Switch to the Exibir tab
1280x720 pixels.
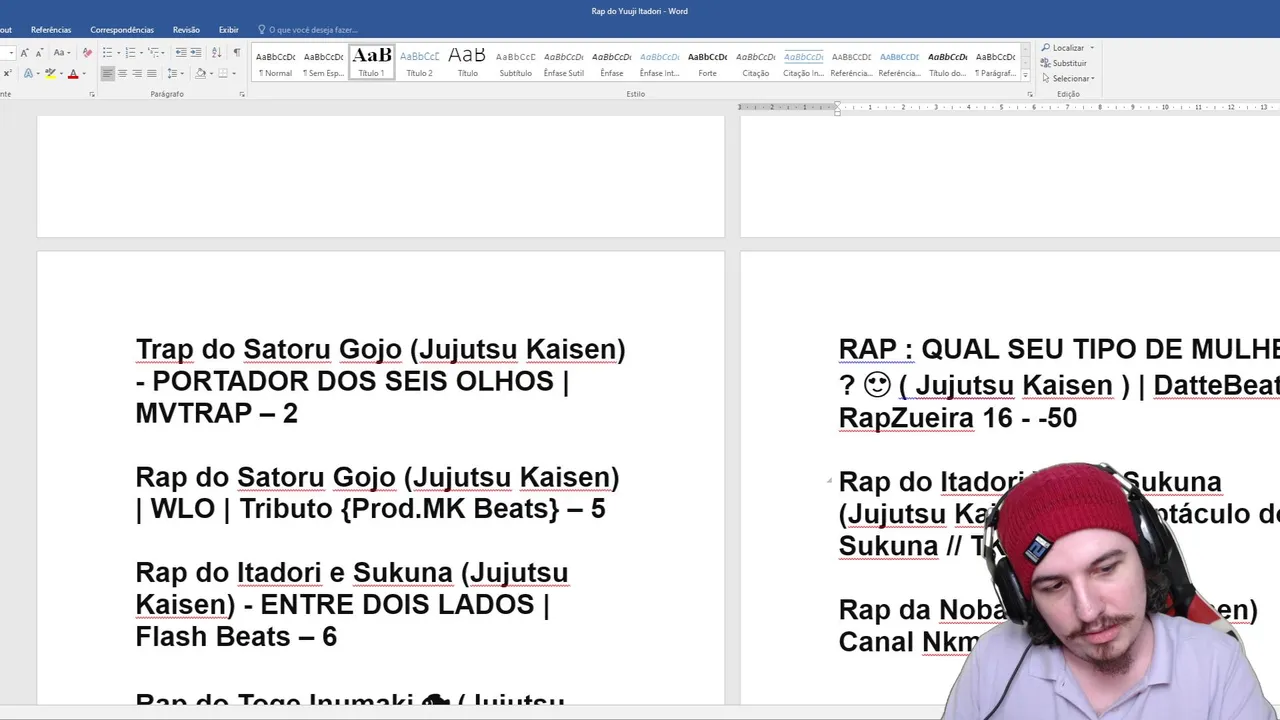click(x=229, y=30)
